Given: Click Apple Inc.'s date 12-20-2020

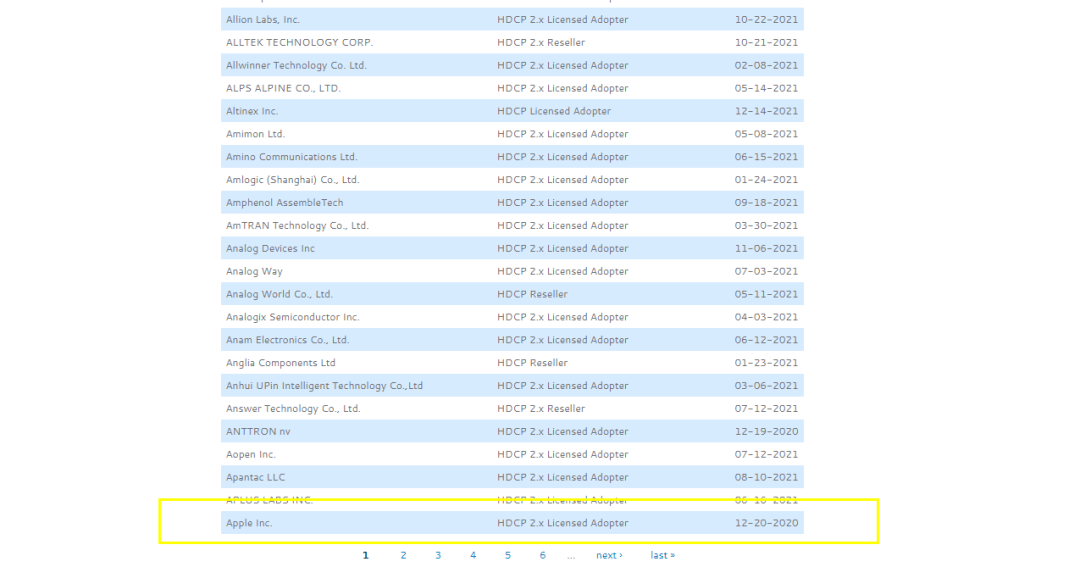Looking at the screenshot, I should (x=766, y=523).
